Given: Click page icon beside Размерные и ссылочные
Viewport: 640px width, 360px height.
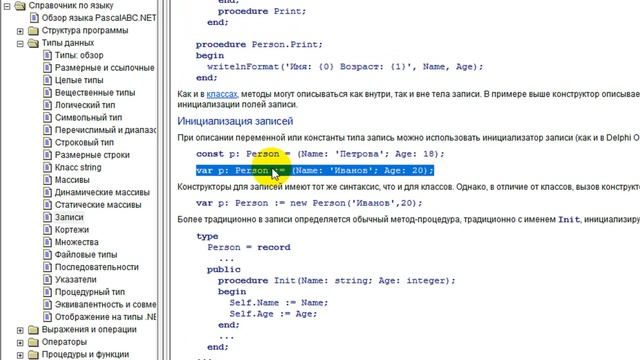Looking at the screenshot, I should (x=48, y=68).
